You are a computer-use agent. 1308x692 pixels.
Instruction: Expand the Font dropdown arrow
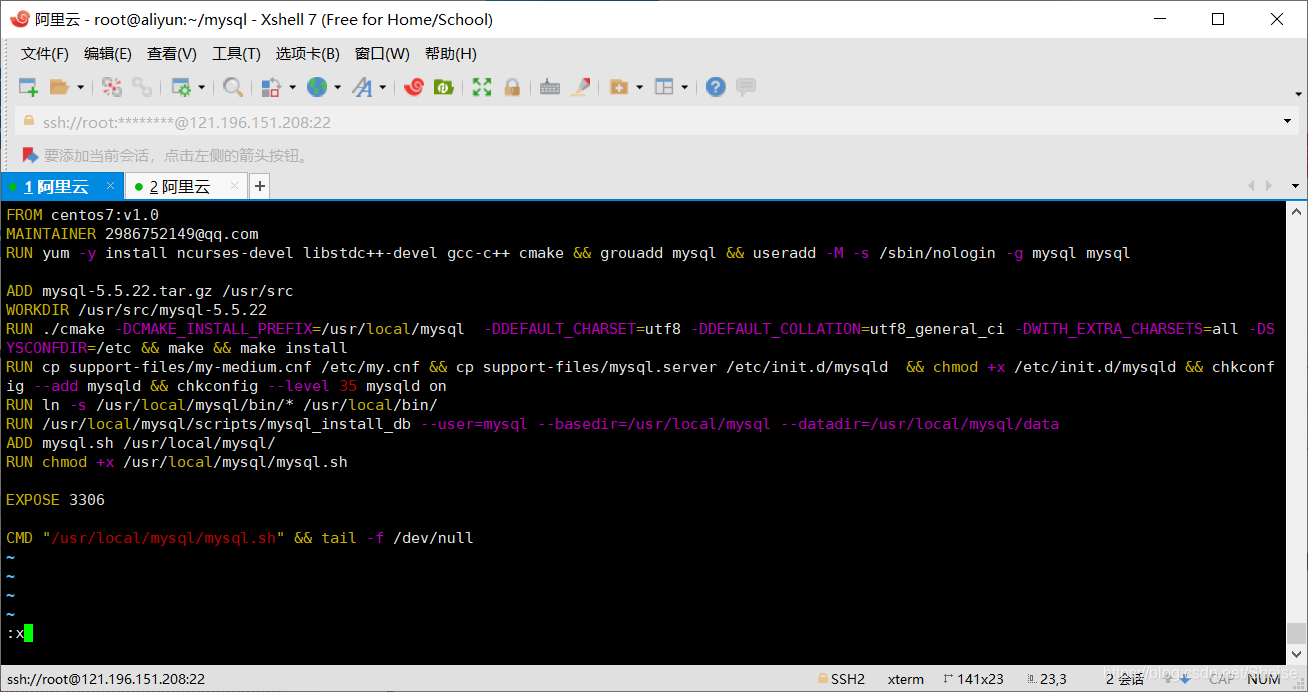click(383, 87)
